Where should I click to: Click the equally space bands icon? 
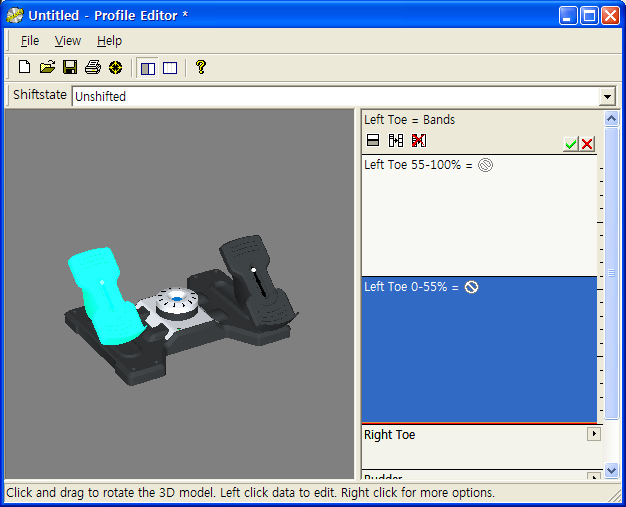coord(396,141)
